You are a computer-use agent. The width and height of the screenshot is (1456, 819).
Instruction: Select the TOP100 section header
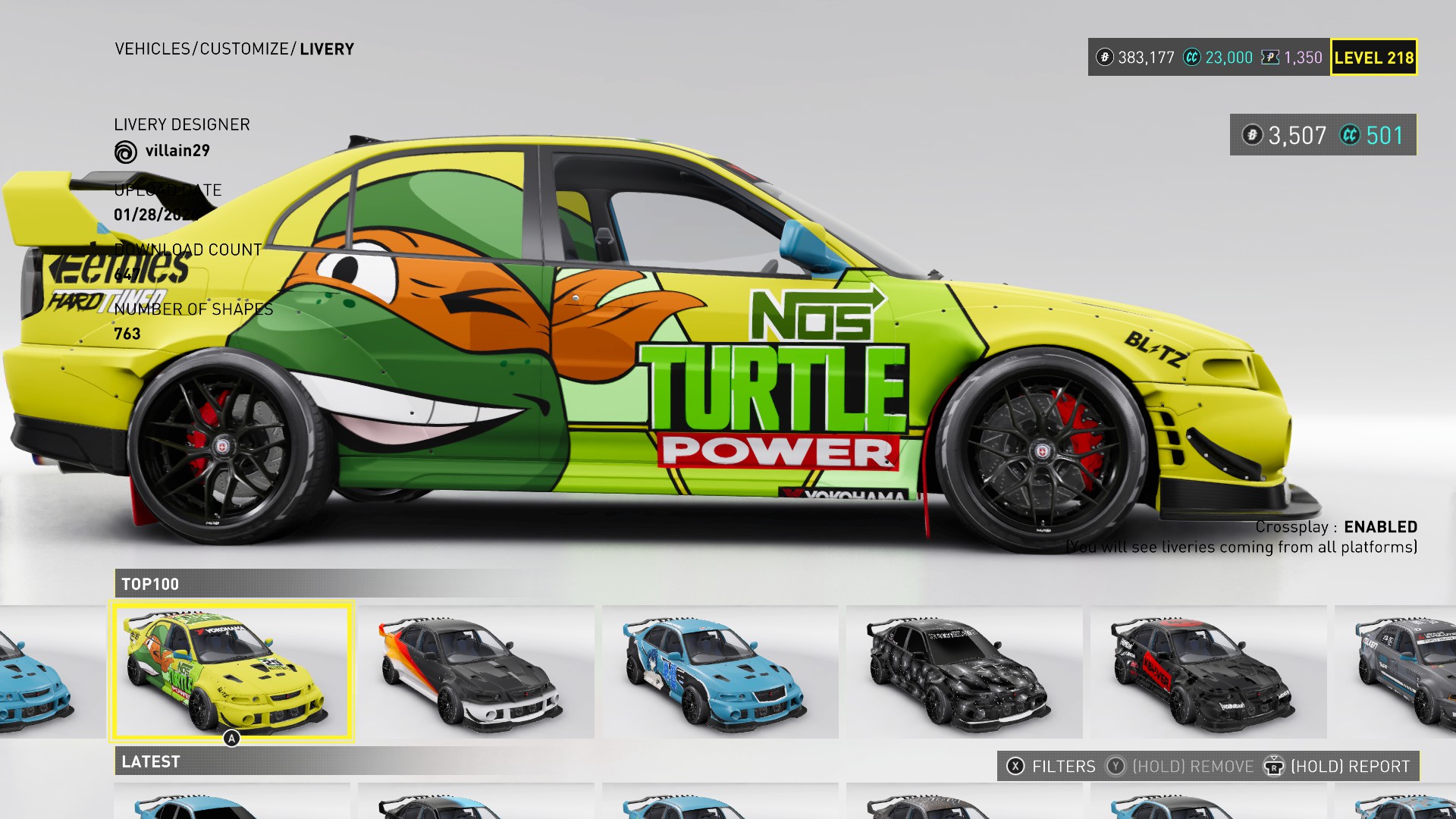tap(150, 584)
